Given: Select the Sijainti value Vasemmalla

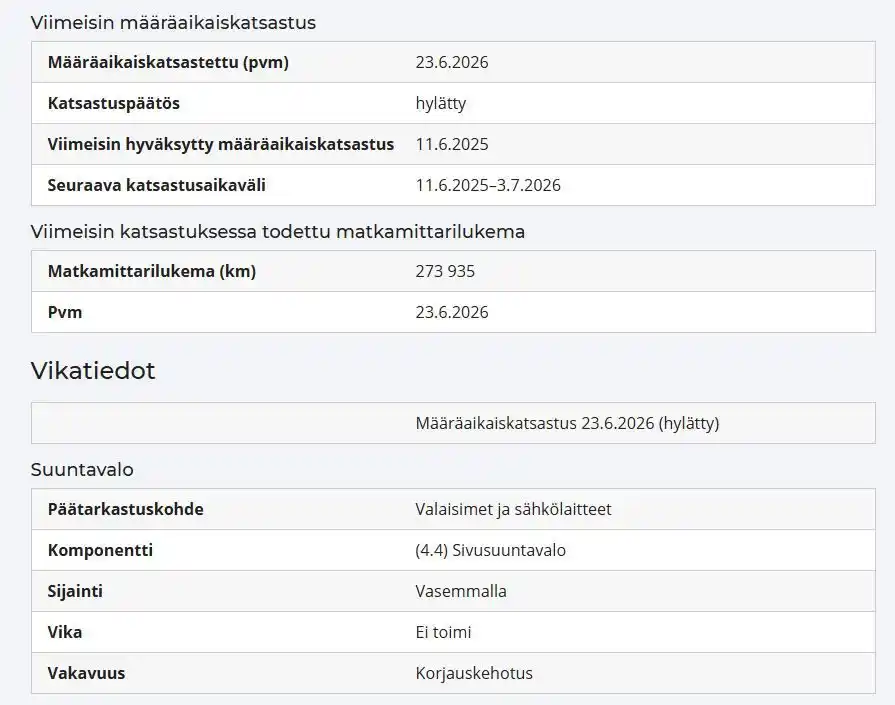Looking at the screenshot, I should click(461, 591).
